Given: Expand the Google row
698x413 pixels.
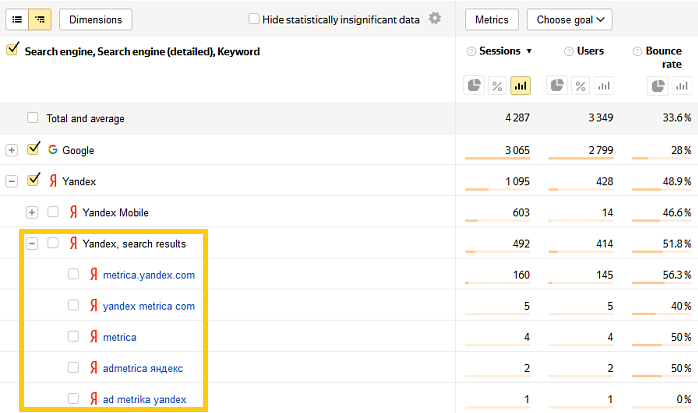Looking at the screenshot, I should coord(12,150).
